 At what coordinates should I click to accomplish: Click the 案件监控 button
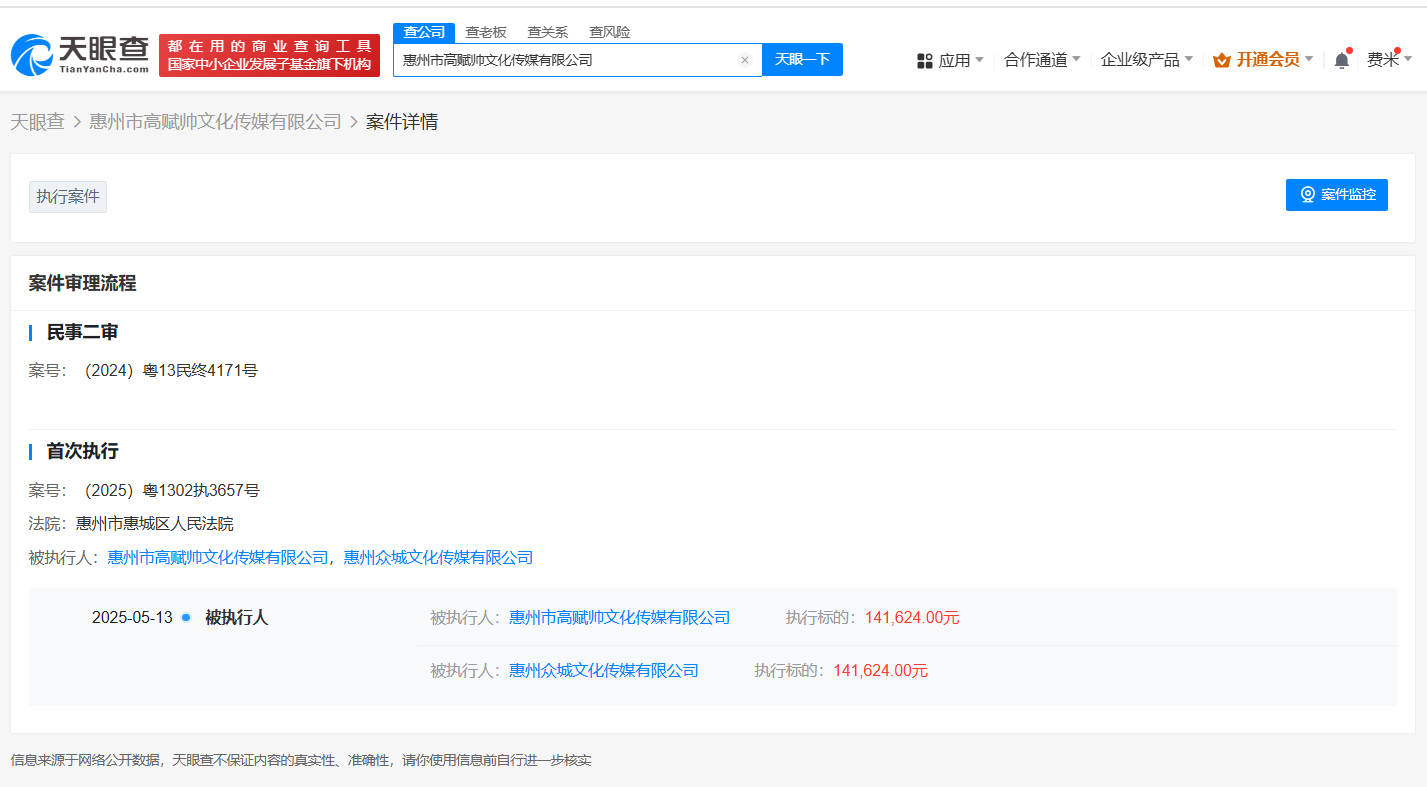coord(1337,195)
